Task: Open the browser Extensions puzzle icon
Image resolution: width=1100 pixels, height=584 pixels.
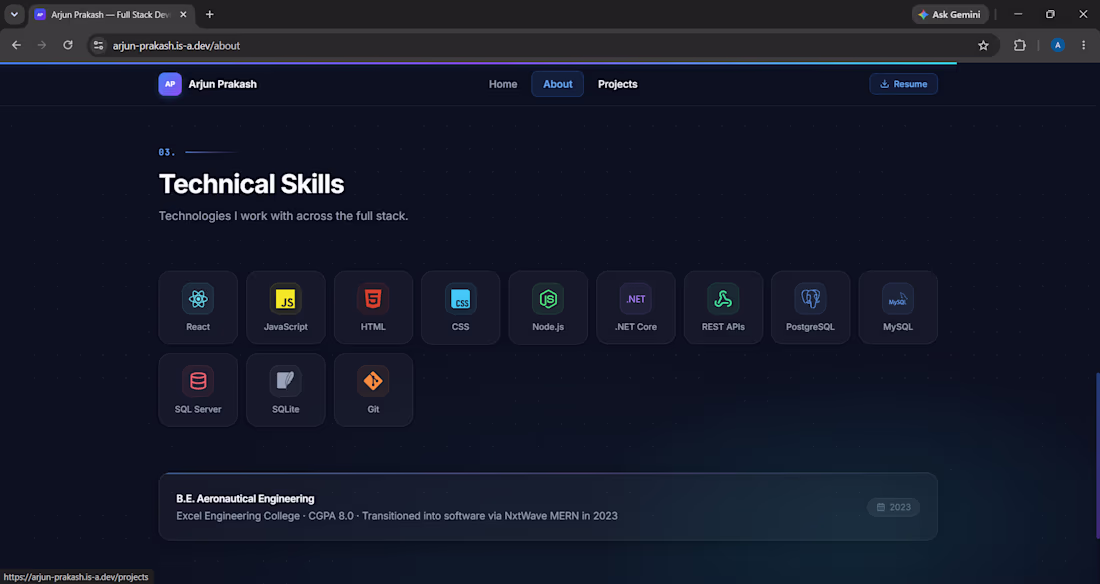Action: 1020,46
